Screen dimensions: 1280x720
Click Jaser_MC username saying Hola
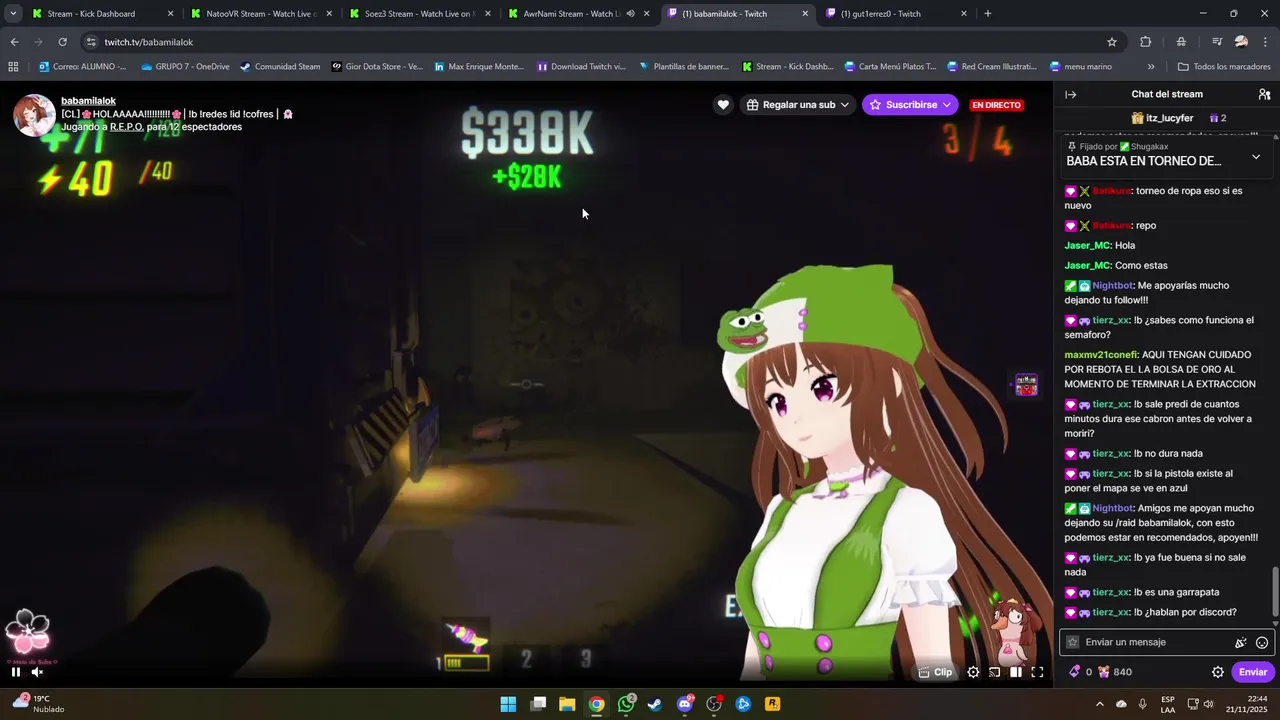(x=1087, y=245)
